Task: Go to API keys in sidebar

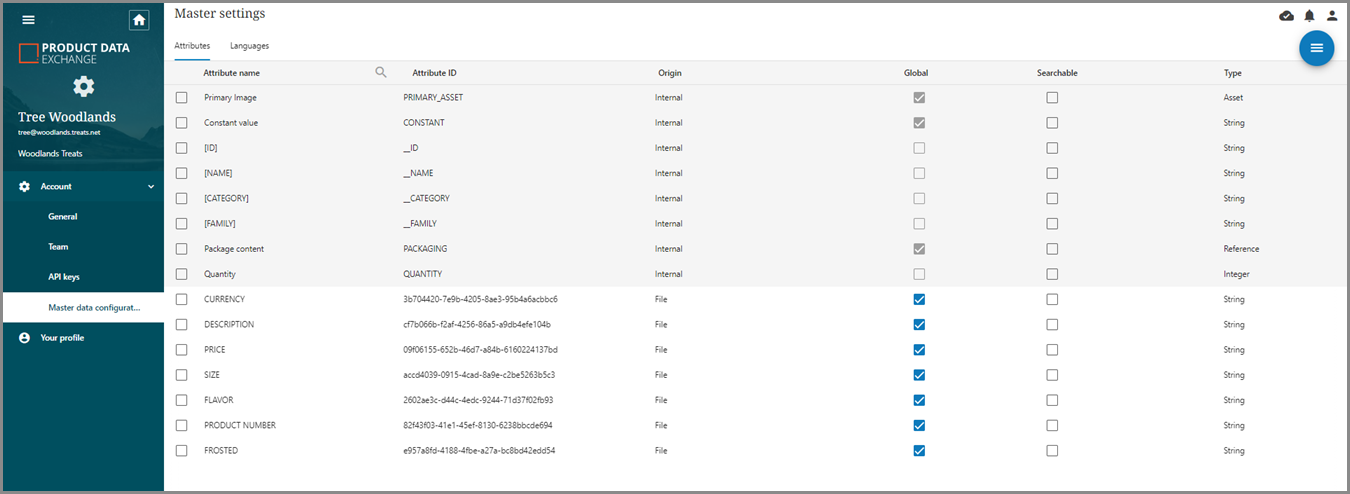Action: tap(63, 277)
